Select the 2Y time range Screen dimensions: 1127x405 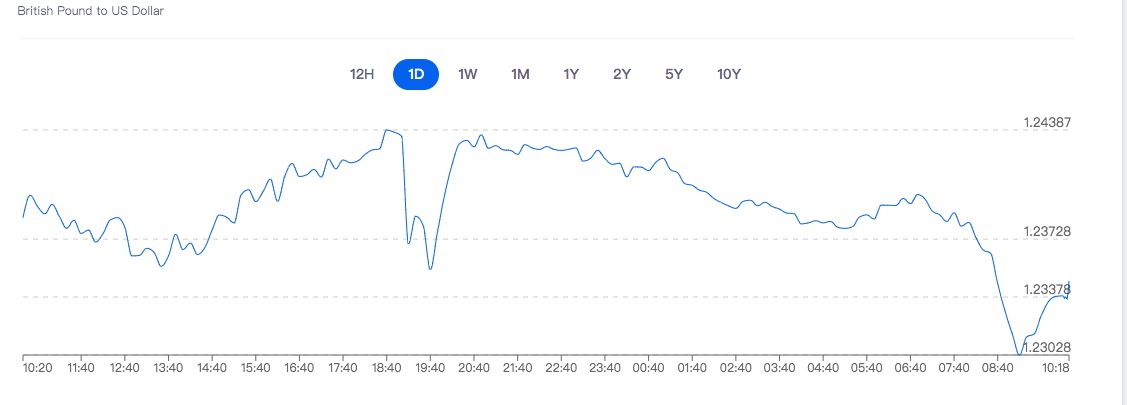point(622,75)
